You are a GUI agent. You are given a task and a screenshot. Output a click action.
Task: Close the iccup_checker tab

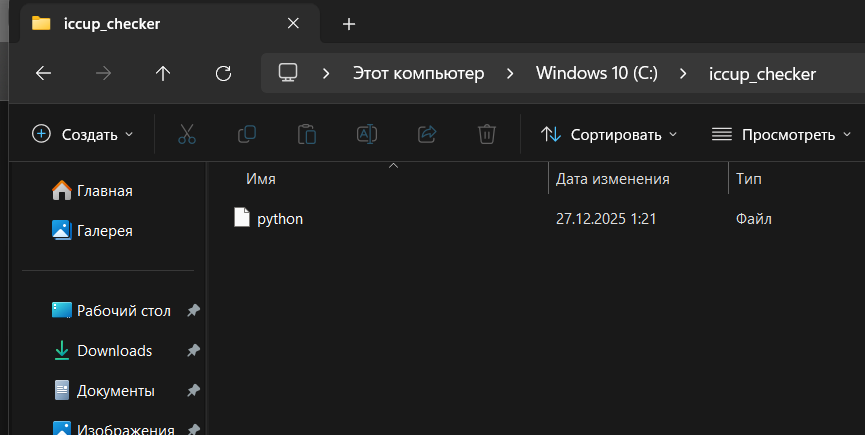tap(293, 23)
